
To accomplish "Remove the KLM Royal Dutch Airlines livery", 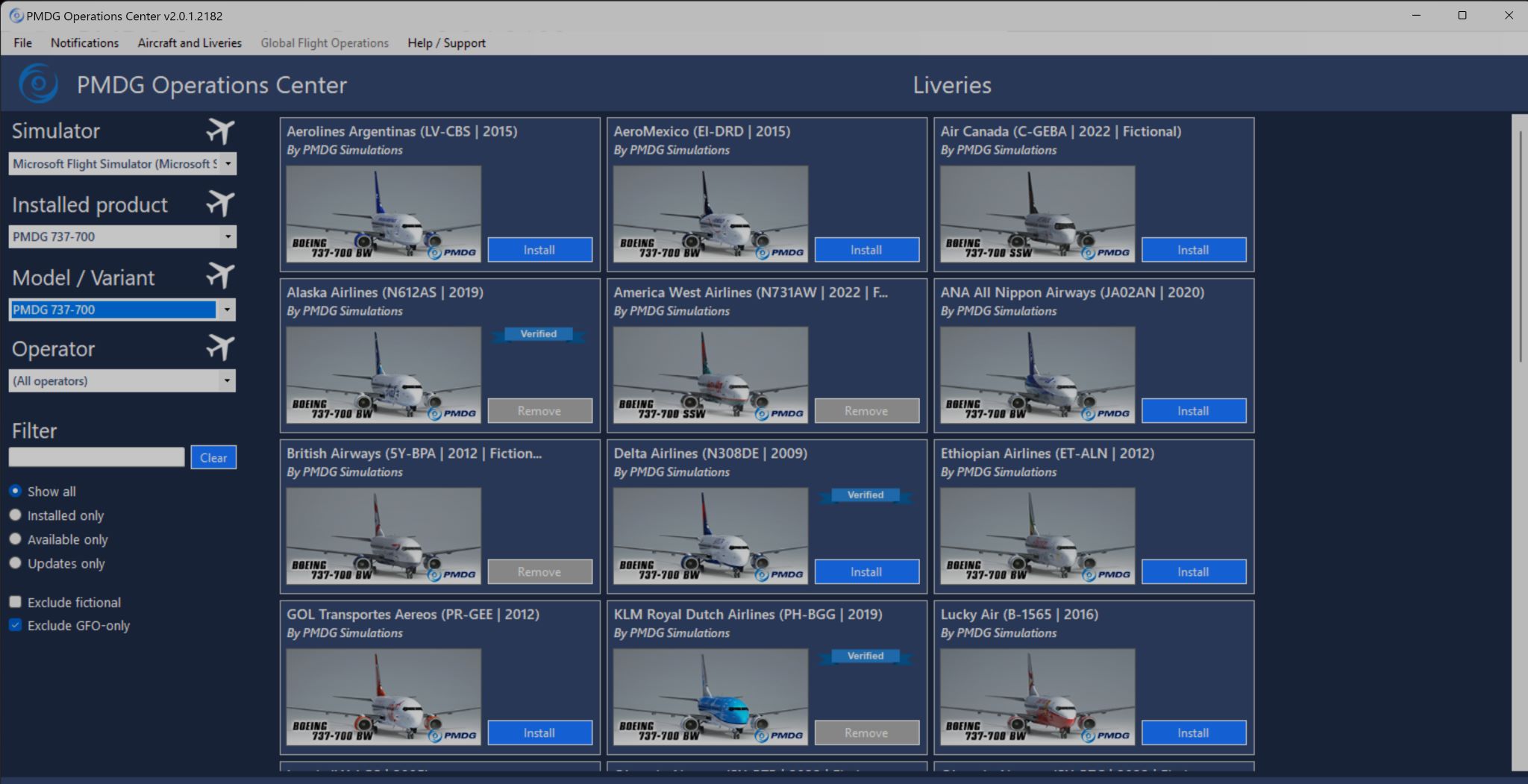I will [866, 733].
